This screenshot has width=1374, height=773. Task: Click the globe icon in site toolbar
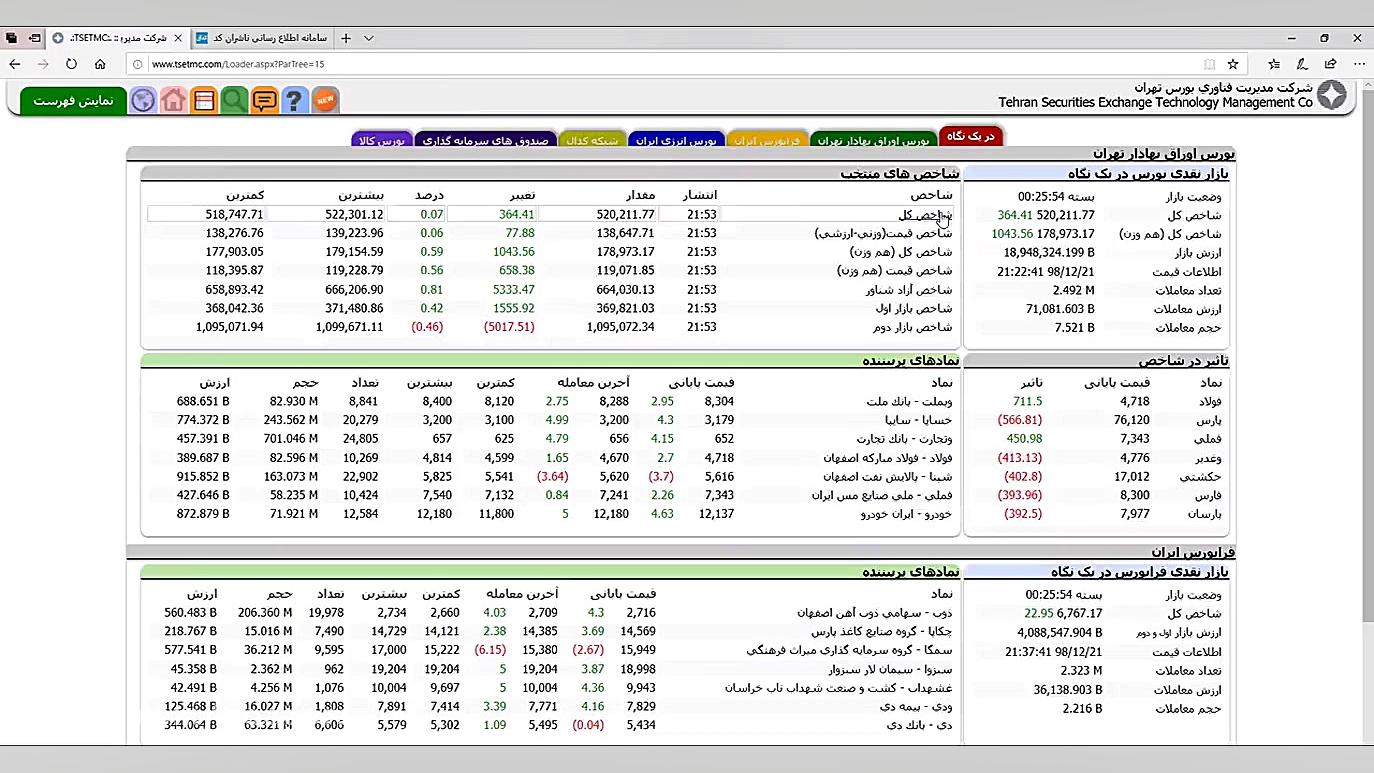pyautogui.click(x=143, y=100)
